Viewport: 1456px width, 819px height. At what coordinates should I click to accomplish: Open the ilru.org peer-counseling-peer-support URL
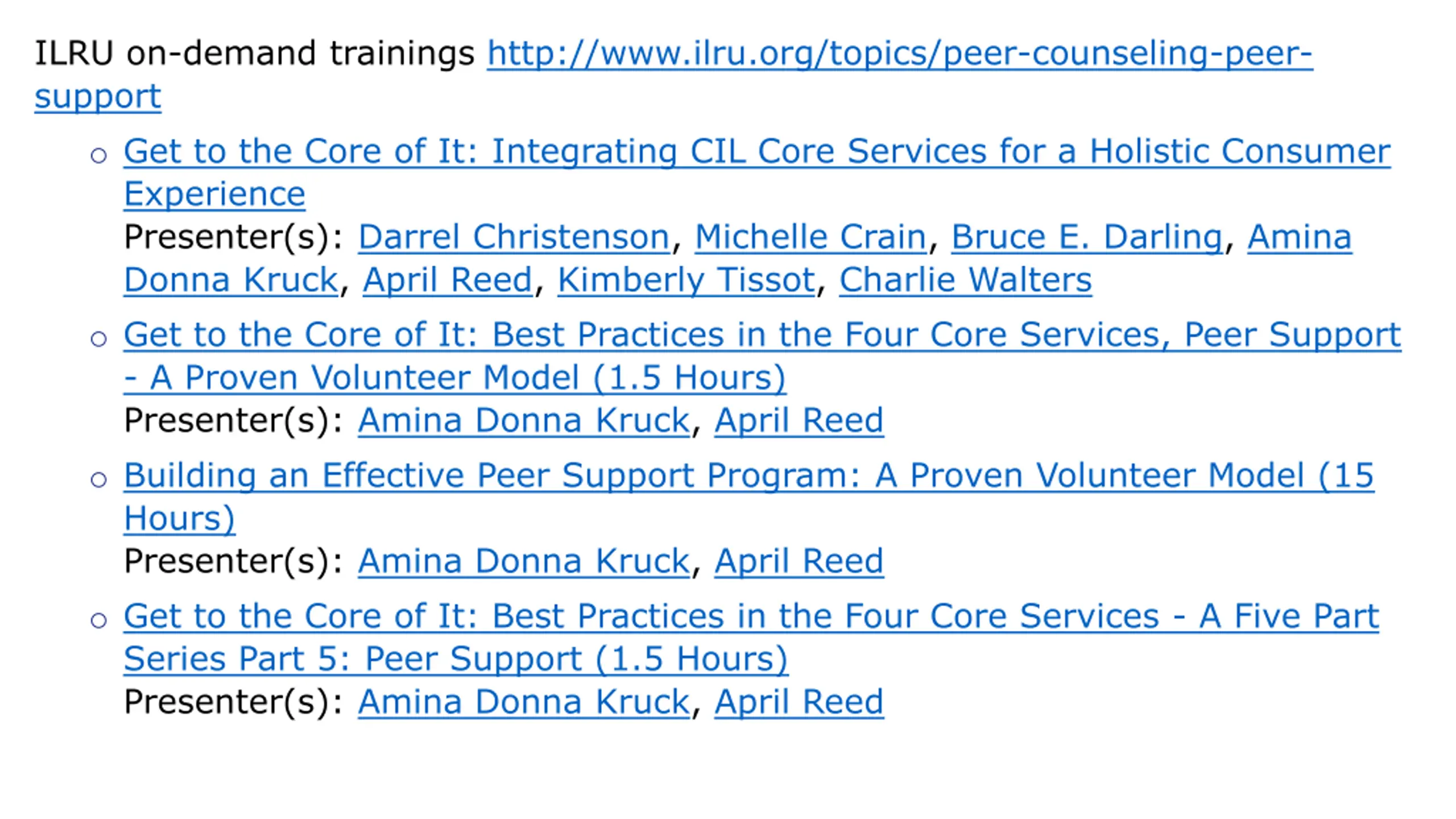coord(899,53)
